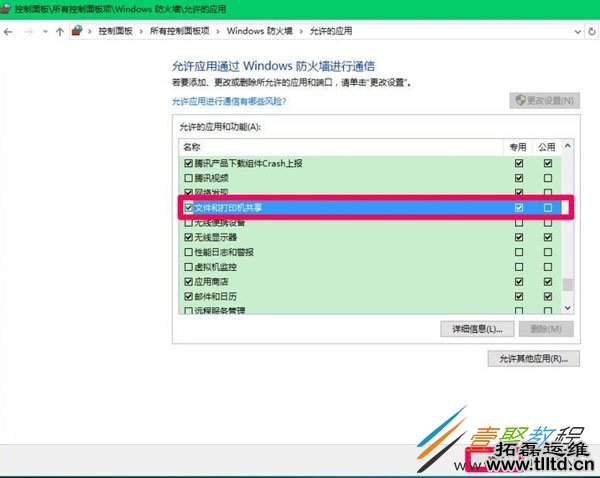Click the 删除(M) button
The width and height of the screenshot is (600, 478).
click(x=546, y=329)
